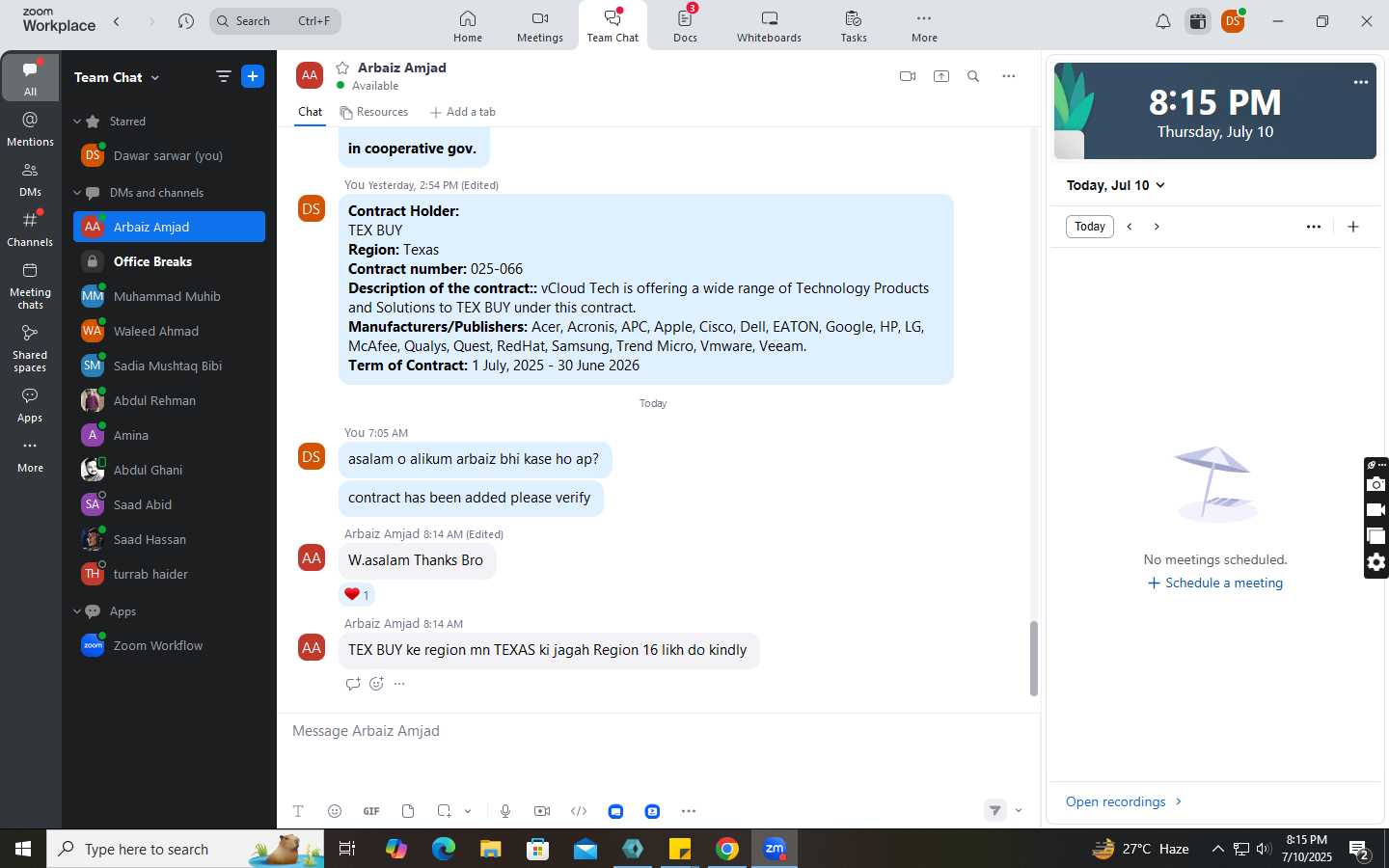Go to the Whiteboards tab
Viewport: 1389px width, 868px height.
769,26
